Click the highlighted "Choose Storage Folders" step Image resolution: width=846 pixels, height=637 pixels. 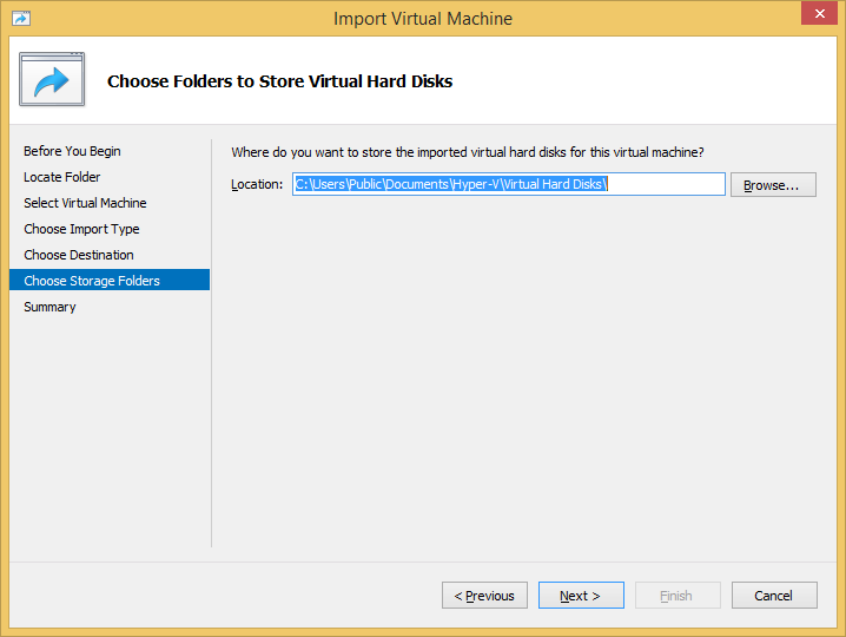(x=91, y=281)
